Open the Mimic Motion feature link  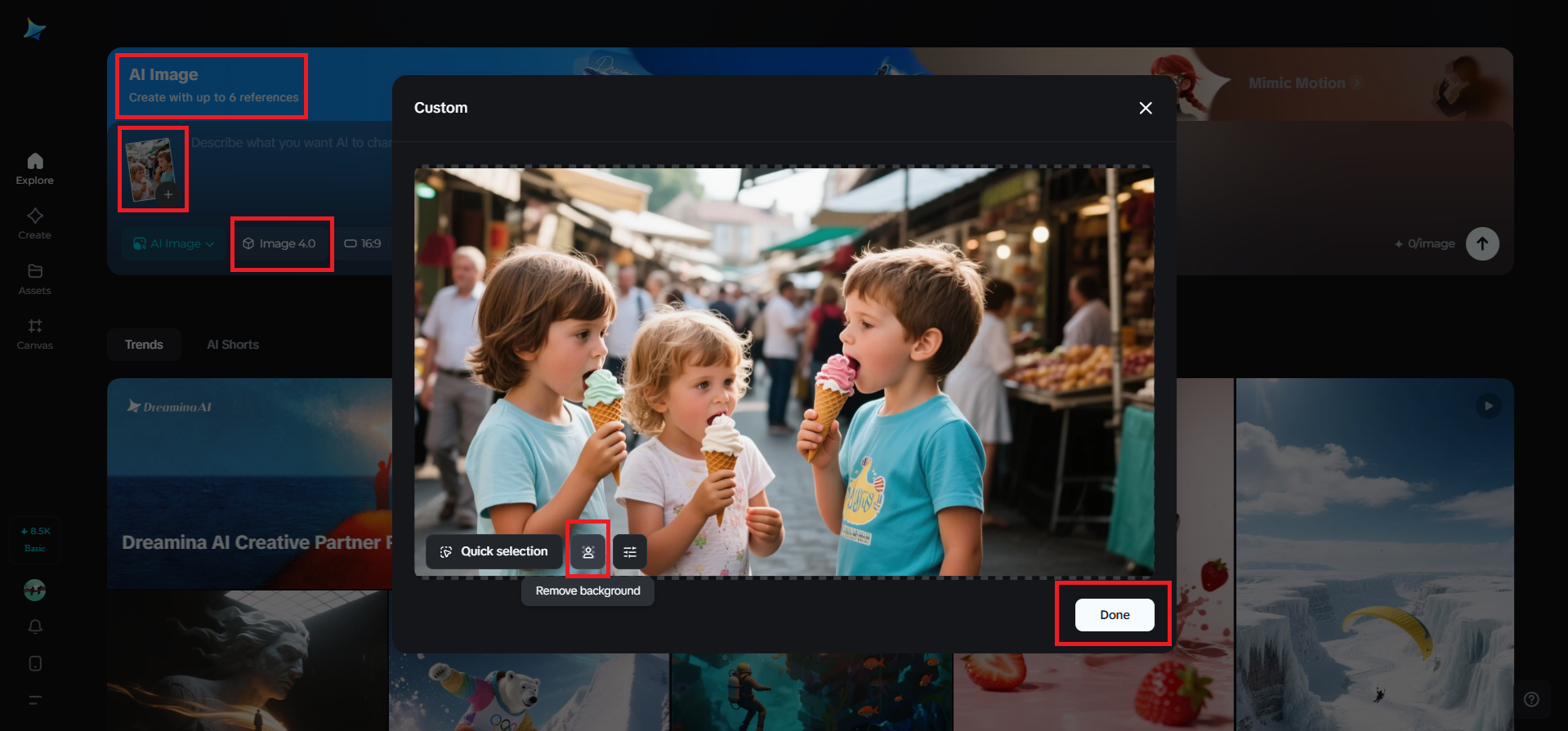coord(1304,83)
